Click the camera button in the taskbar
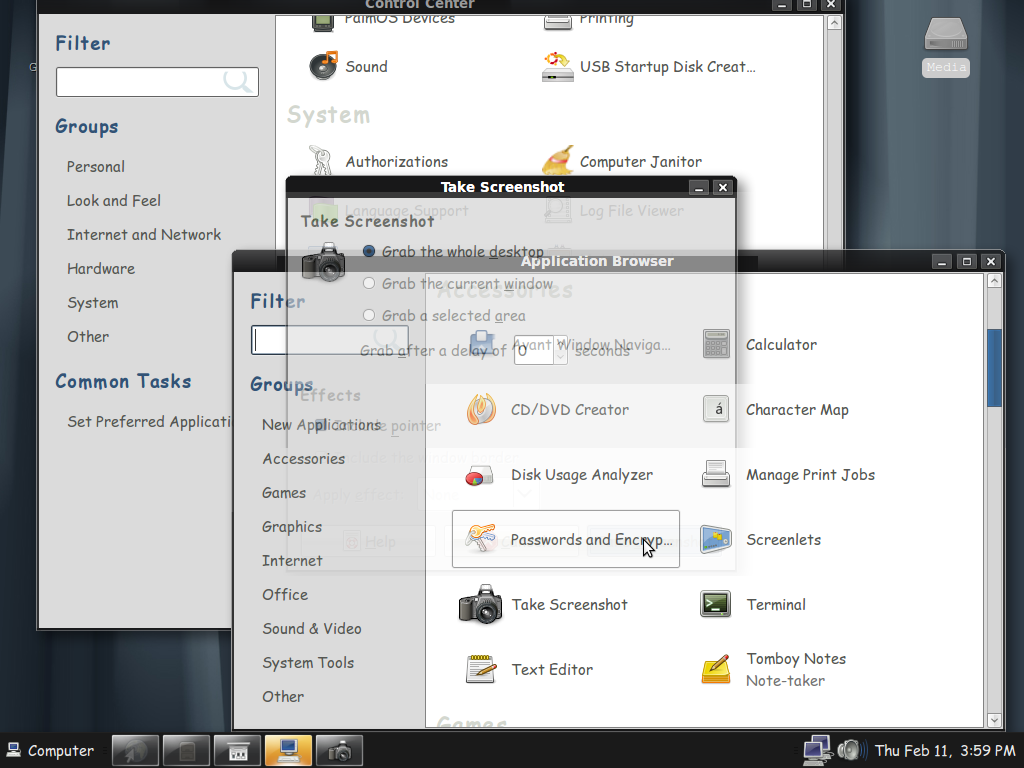Viewport: 1024px width, 768px height. click(340, 750)
